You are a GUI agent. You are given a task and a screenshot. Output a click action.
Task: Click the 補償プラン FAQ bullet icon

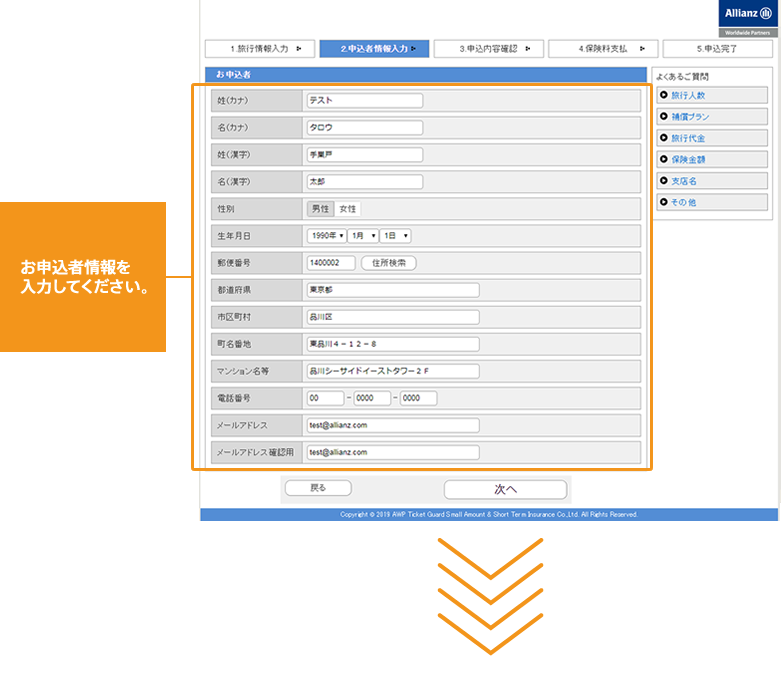pyautogui.click(x=662, y=117)
